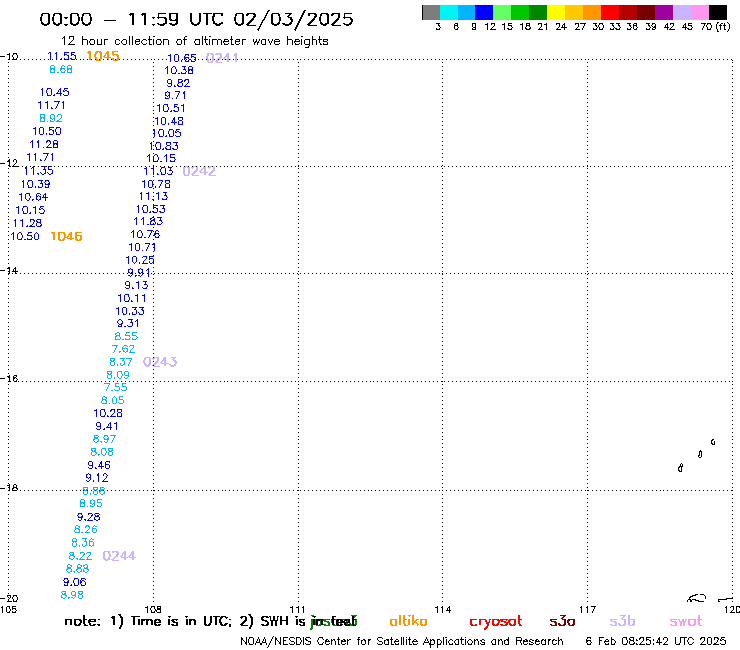Select the s3a satellite legend label
This screenshot has height=650, width=740.
point(562,621)
